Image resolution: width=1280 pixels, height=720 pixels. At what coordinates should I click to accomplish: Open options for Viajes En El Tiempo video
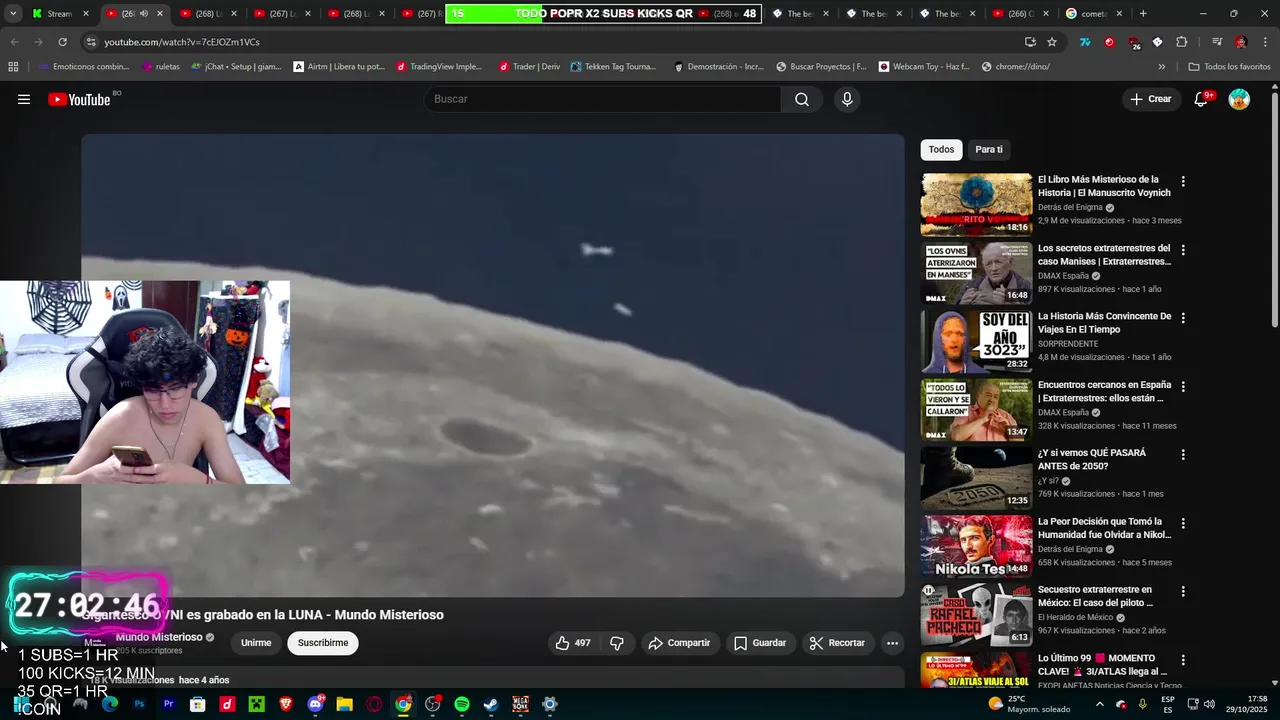pyautogui.click(x=1183, y=318)
